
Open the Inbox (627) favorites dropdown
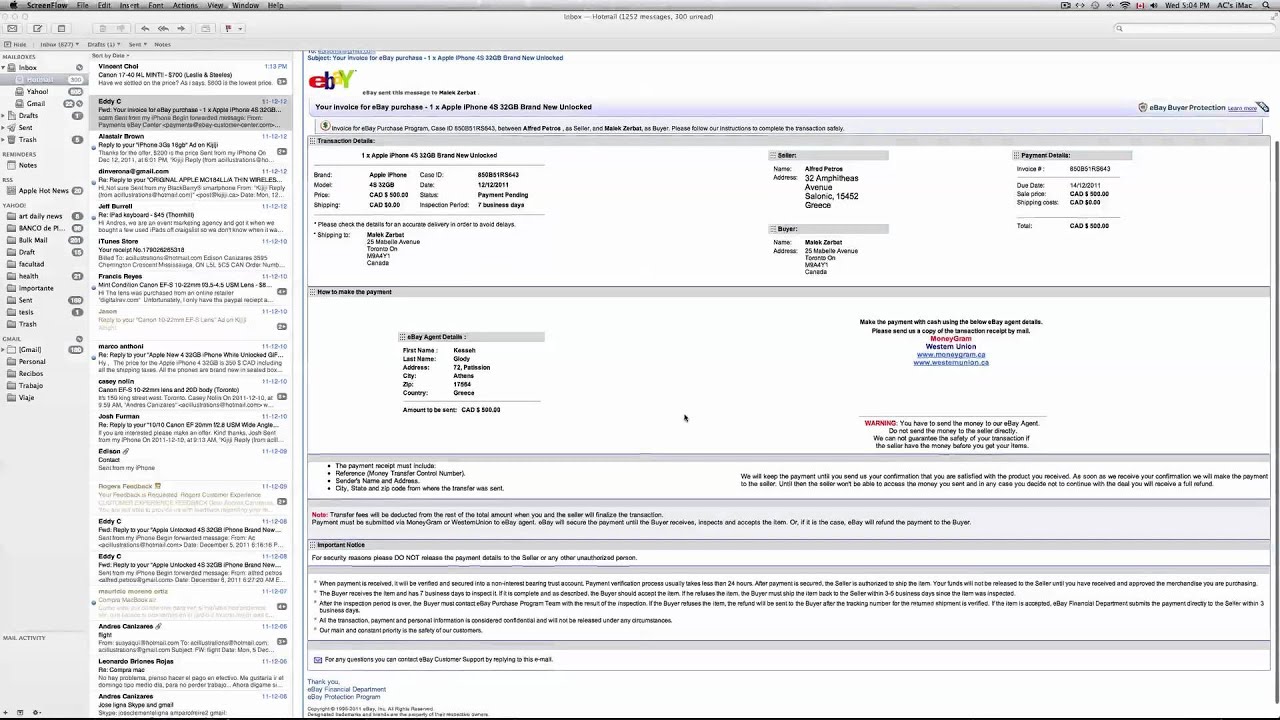[59, 44]
